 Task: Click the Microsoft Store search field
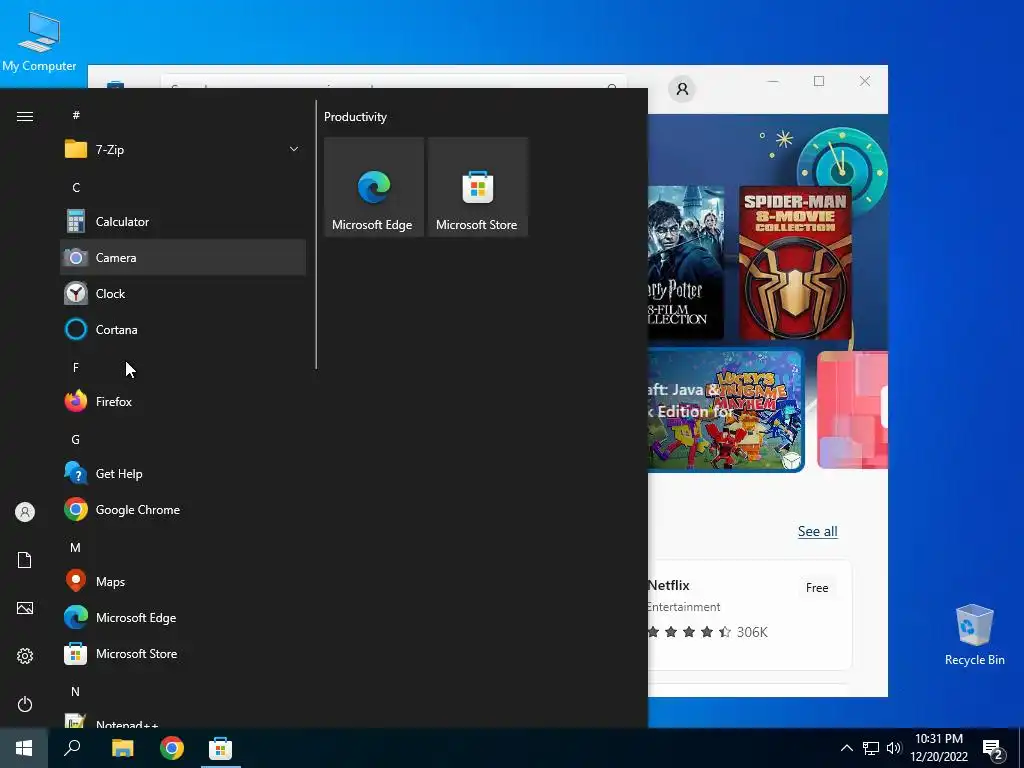click(392, 82)
